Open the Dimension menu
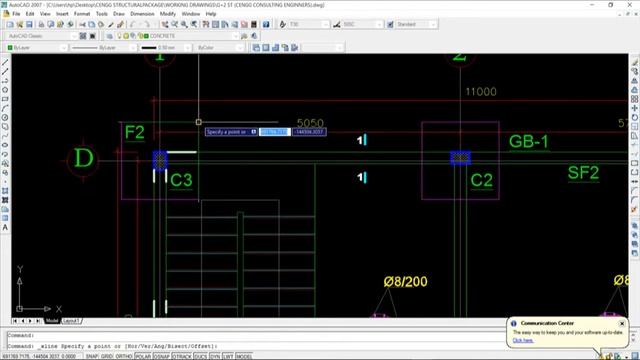The image size is (640, 360). [142, 14]
